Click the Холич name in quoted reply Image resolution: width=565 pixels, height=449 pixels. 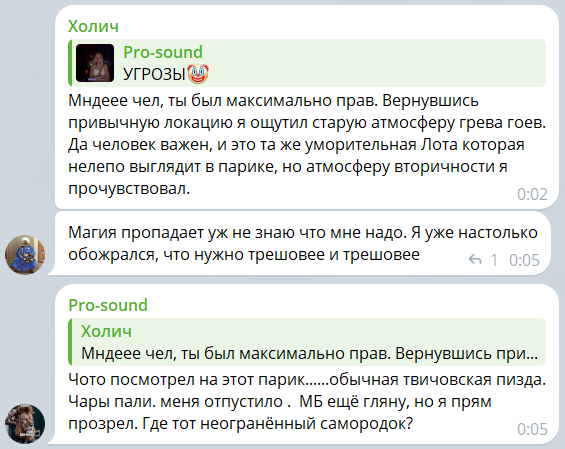(x=106, y=331)
